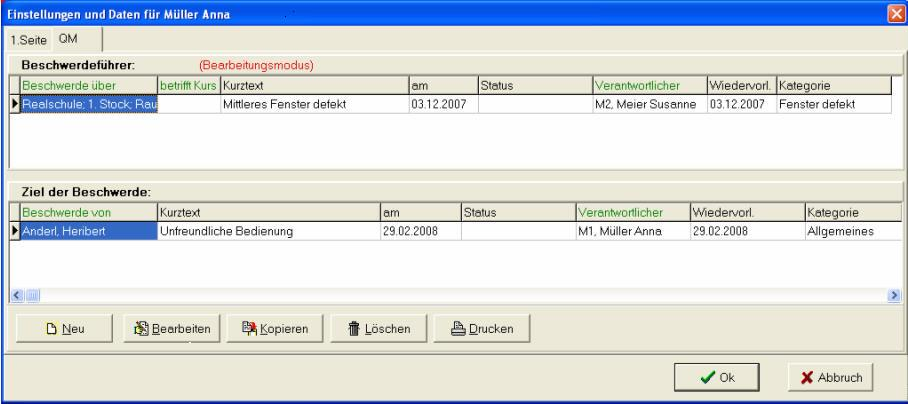Click the edit icon on Bearbeiten button
The height and width of the screenshot is (404, 908).
[x=141, y=329]
